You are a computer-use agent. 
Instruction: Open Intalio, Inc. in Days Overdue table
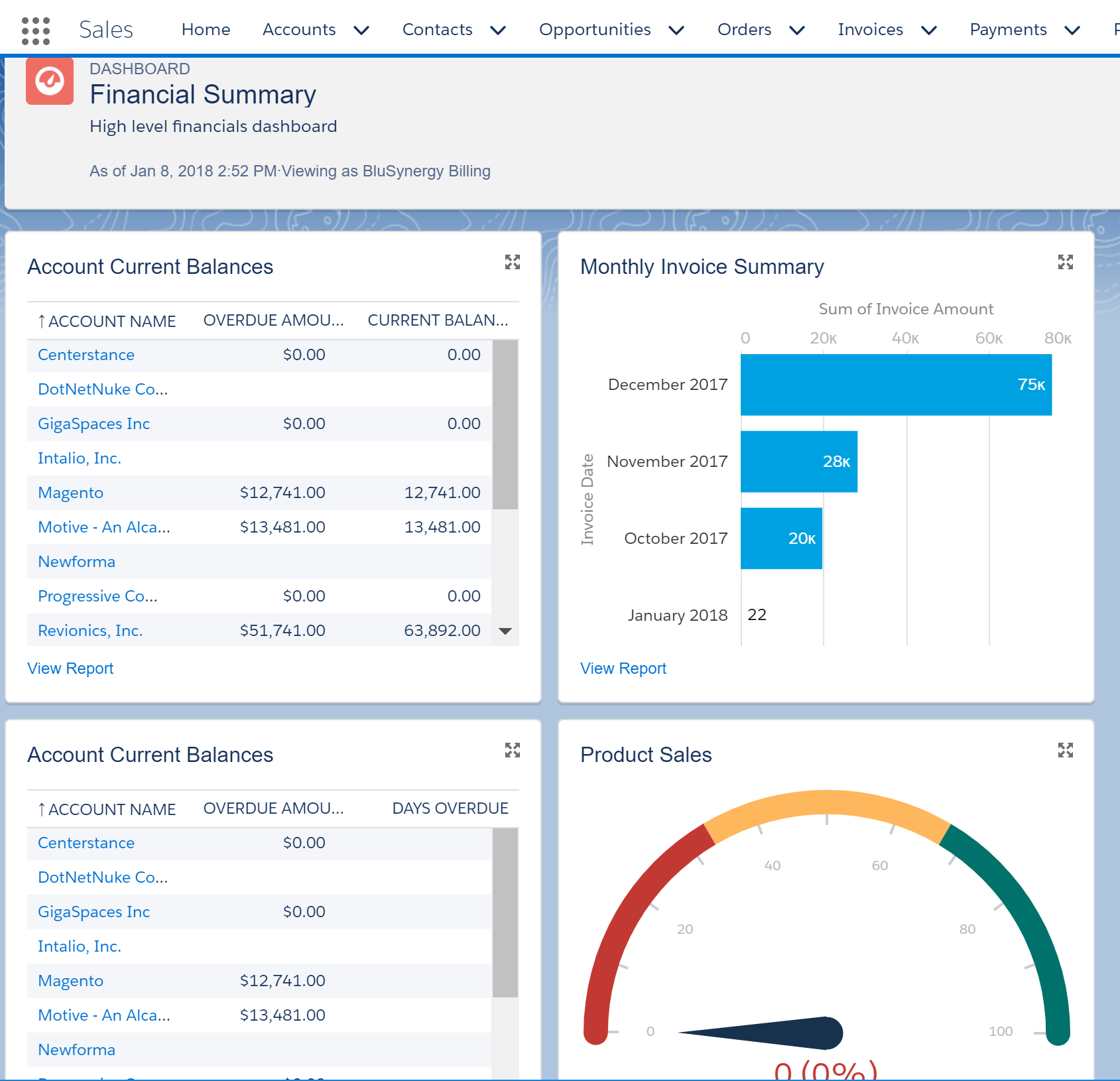coord(80,946)
